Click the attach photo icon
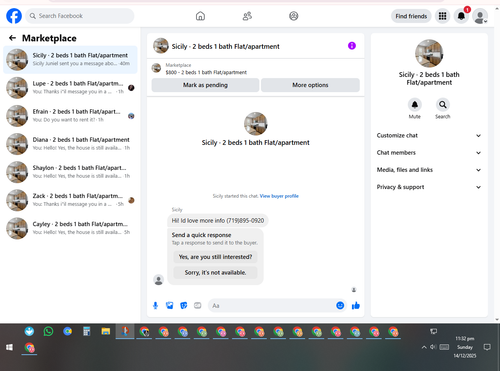Image resolution: width=500 pixels, height=371 pixels. click(170, 305)
